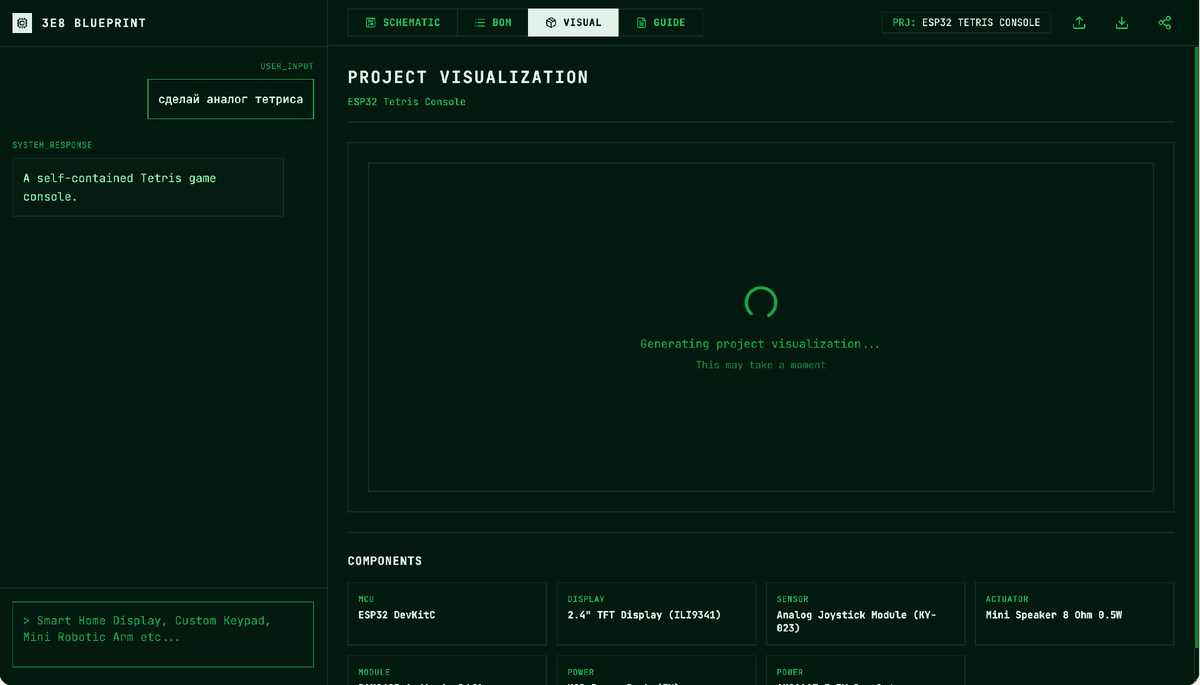Click the 3E8 BLUEPRINT title text
Viewport: 1200px width, 685px height.
(x=94, y=23)
